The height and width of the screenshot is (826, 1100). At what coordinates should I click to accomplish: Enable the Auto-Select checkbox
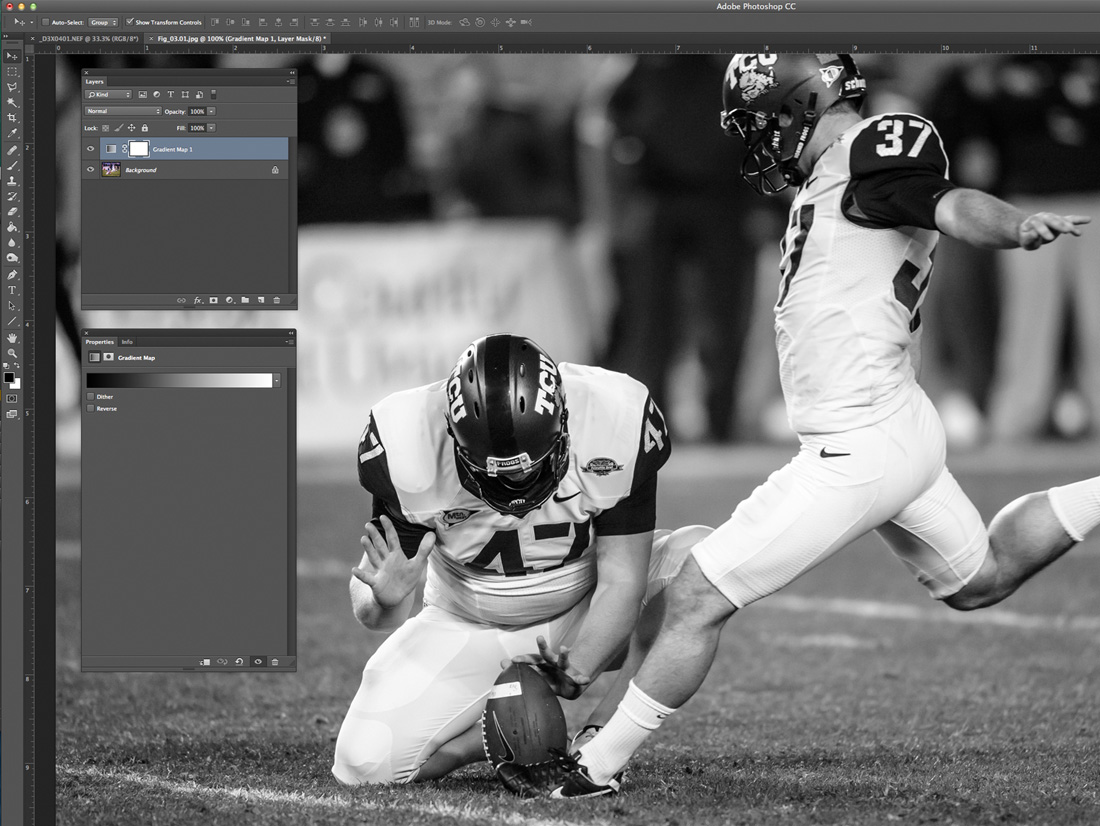coord(46,22)
